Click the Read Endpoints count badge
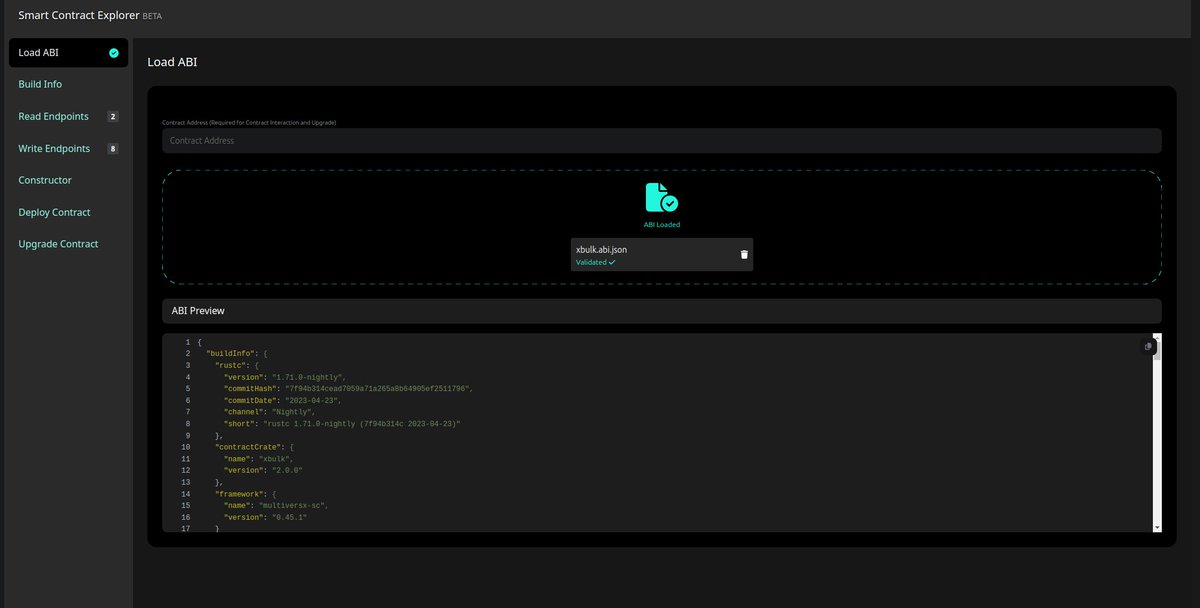 coord(113,117)
